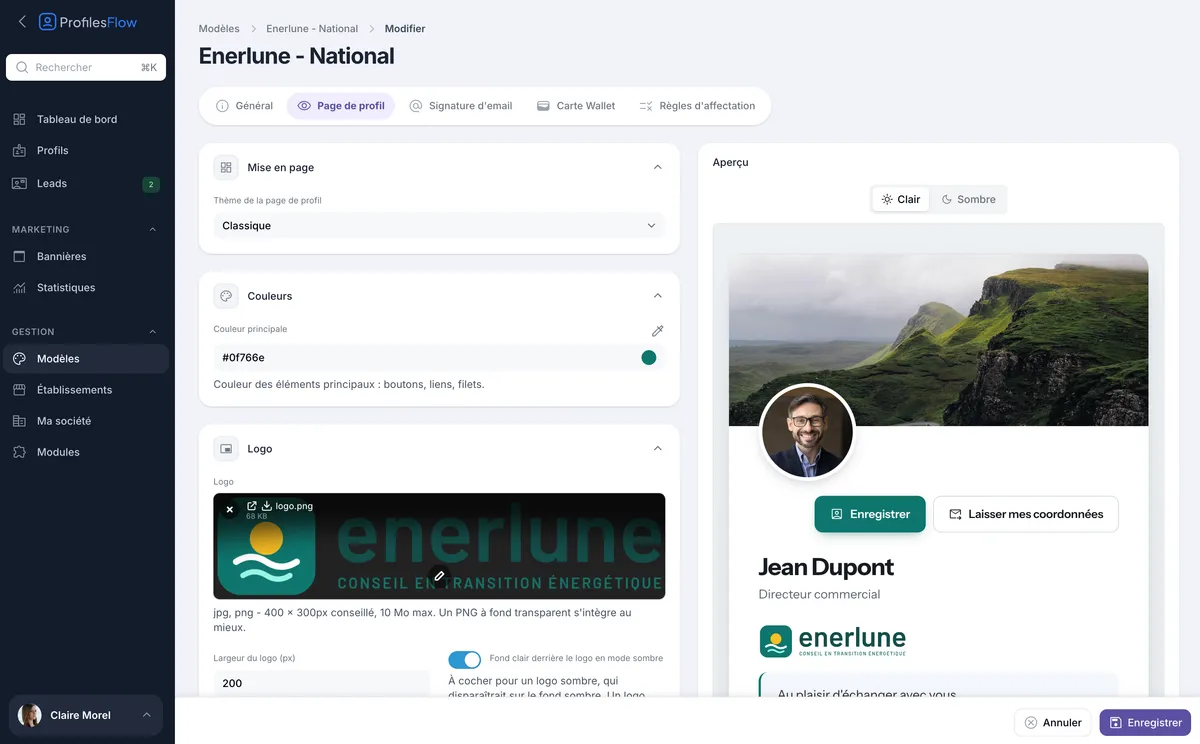Focus the Rechercher search field

86,67
